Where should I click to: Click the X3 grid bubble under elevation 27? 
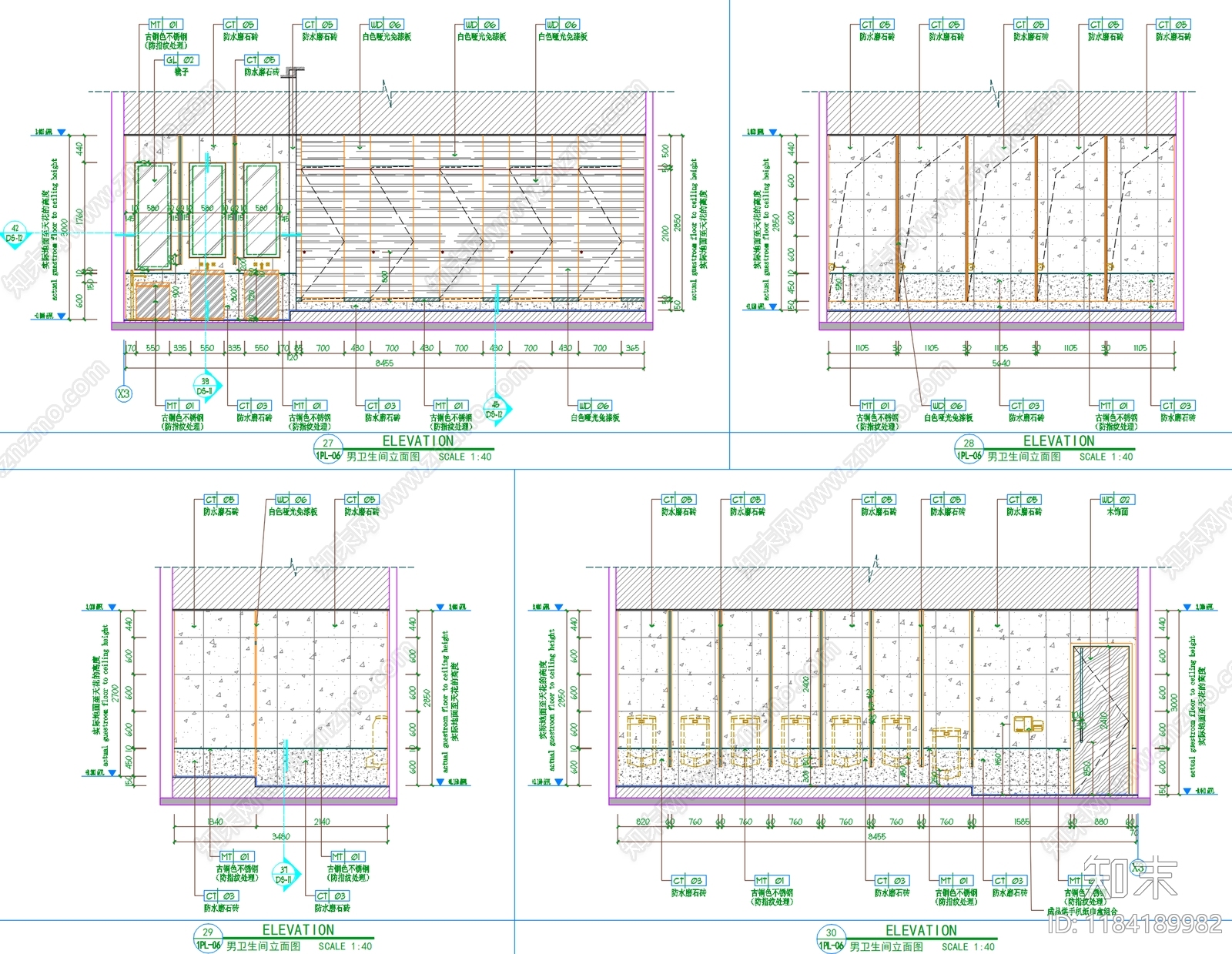click(x=123, y=393)
